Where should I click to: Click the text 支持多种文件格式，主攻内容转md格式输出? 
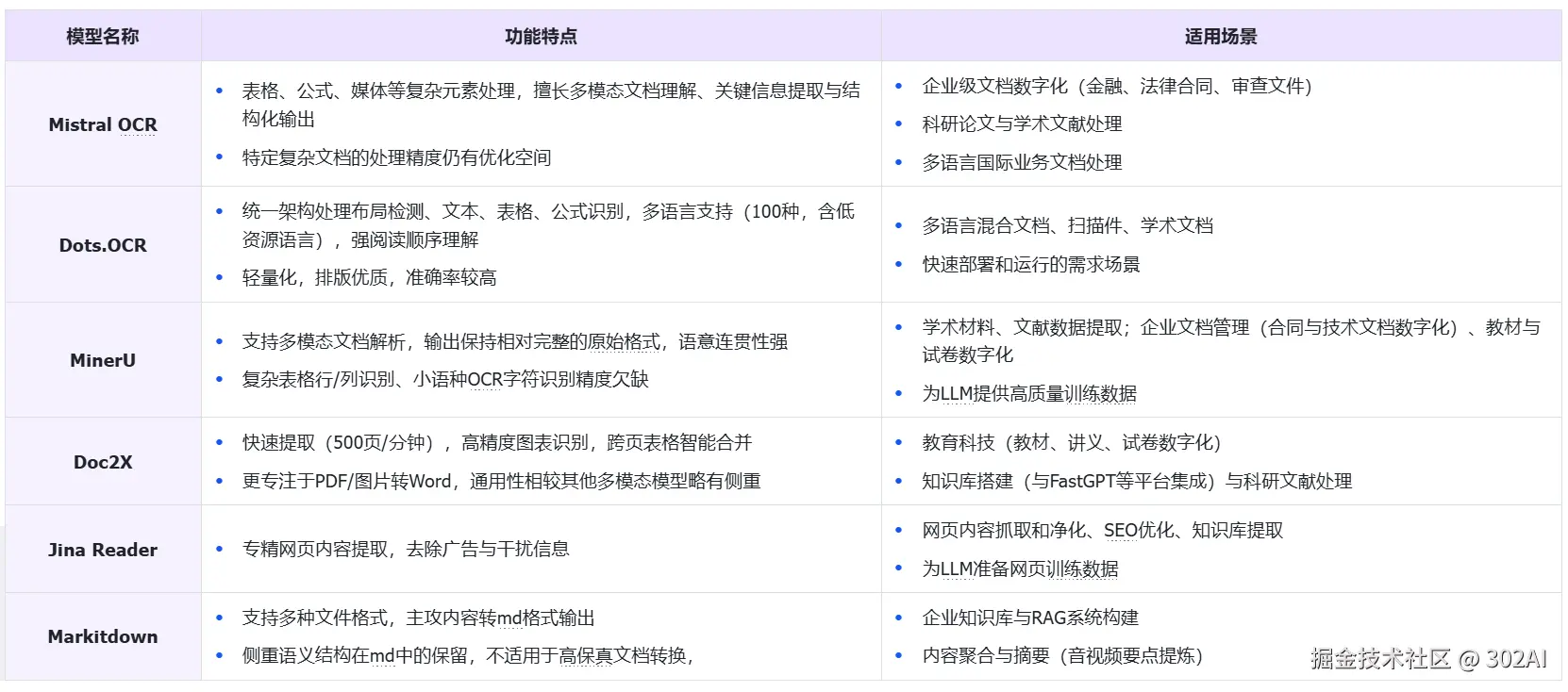coord(418,618)
